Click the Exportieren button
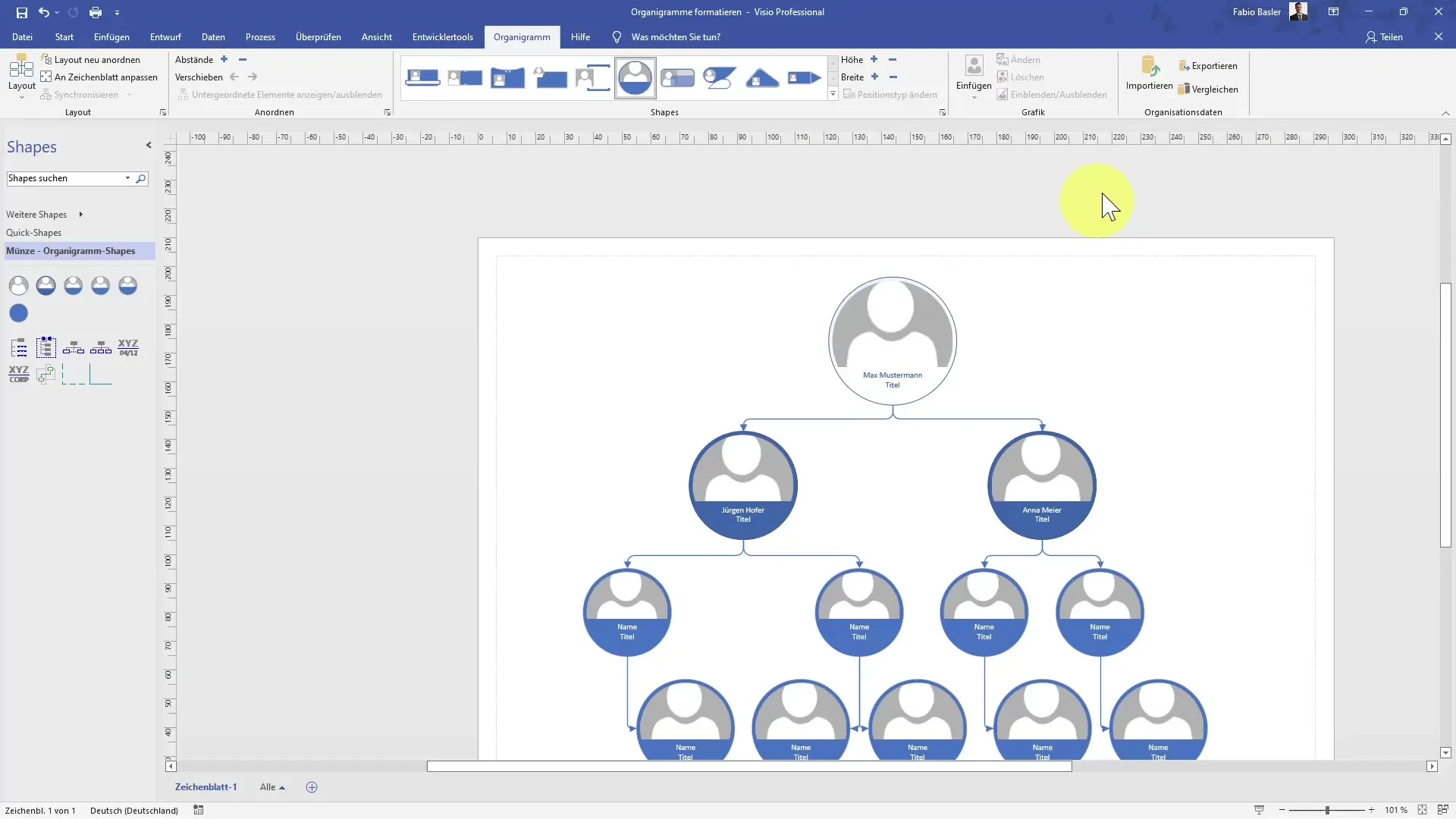Viewport: 1456px width, 819px height. (x=1207, y=66)
